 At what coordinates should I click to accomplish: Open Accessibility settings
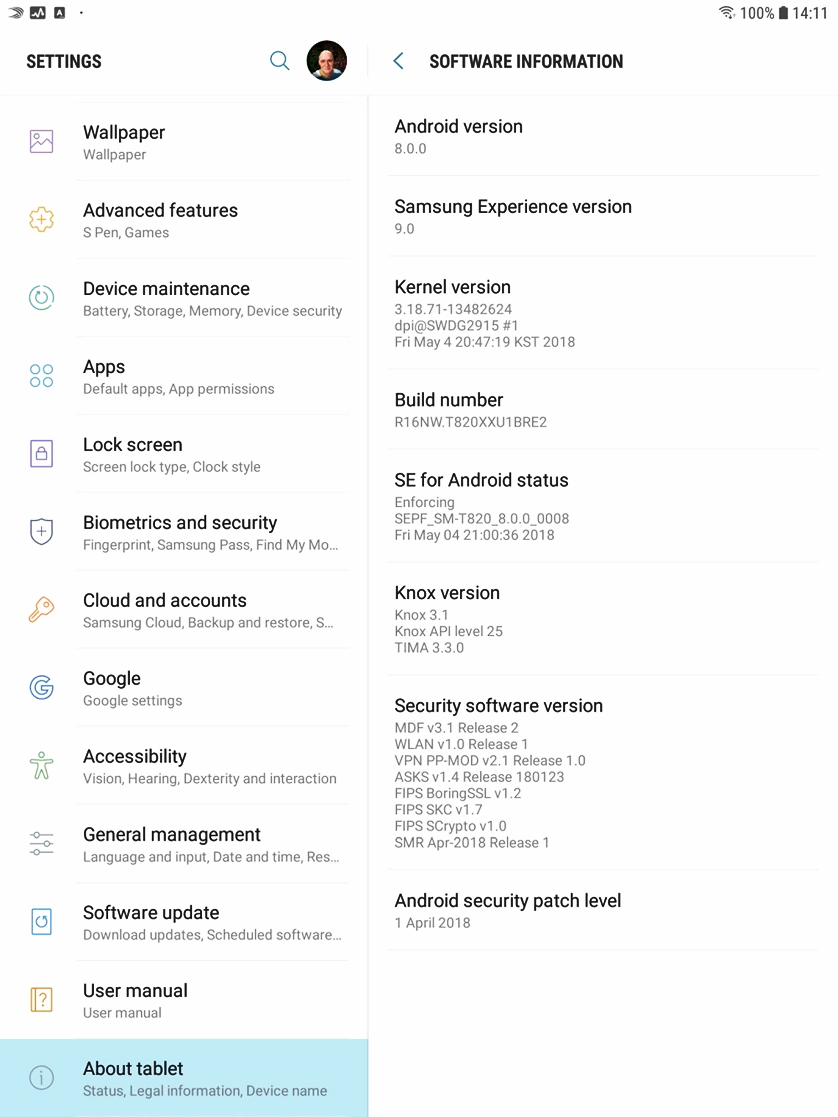click(184, 766)
